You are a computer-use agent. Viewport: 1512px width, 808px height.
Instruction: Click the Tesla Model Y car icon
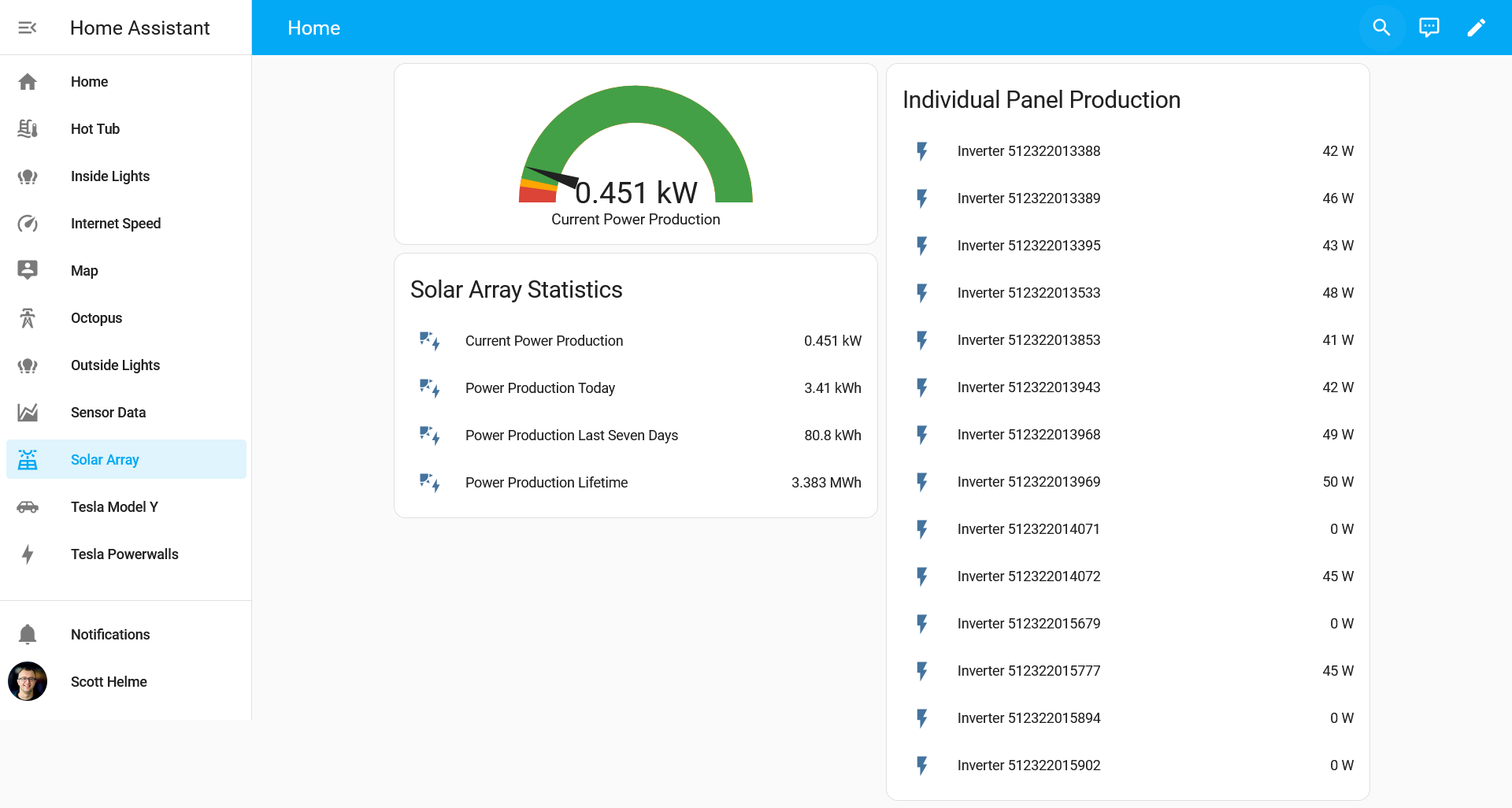click(28, 507)
